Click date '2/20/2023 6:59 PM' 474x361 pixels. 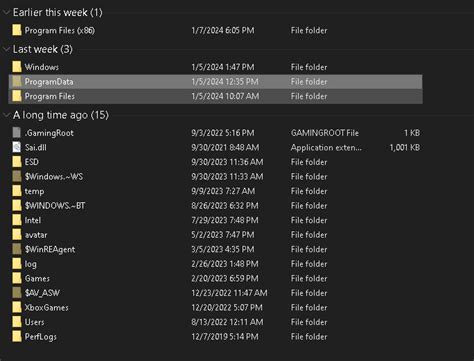click(x=225, y=278)
